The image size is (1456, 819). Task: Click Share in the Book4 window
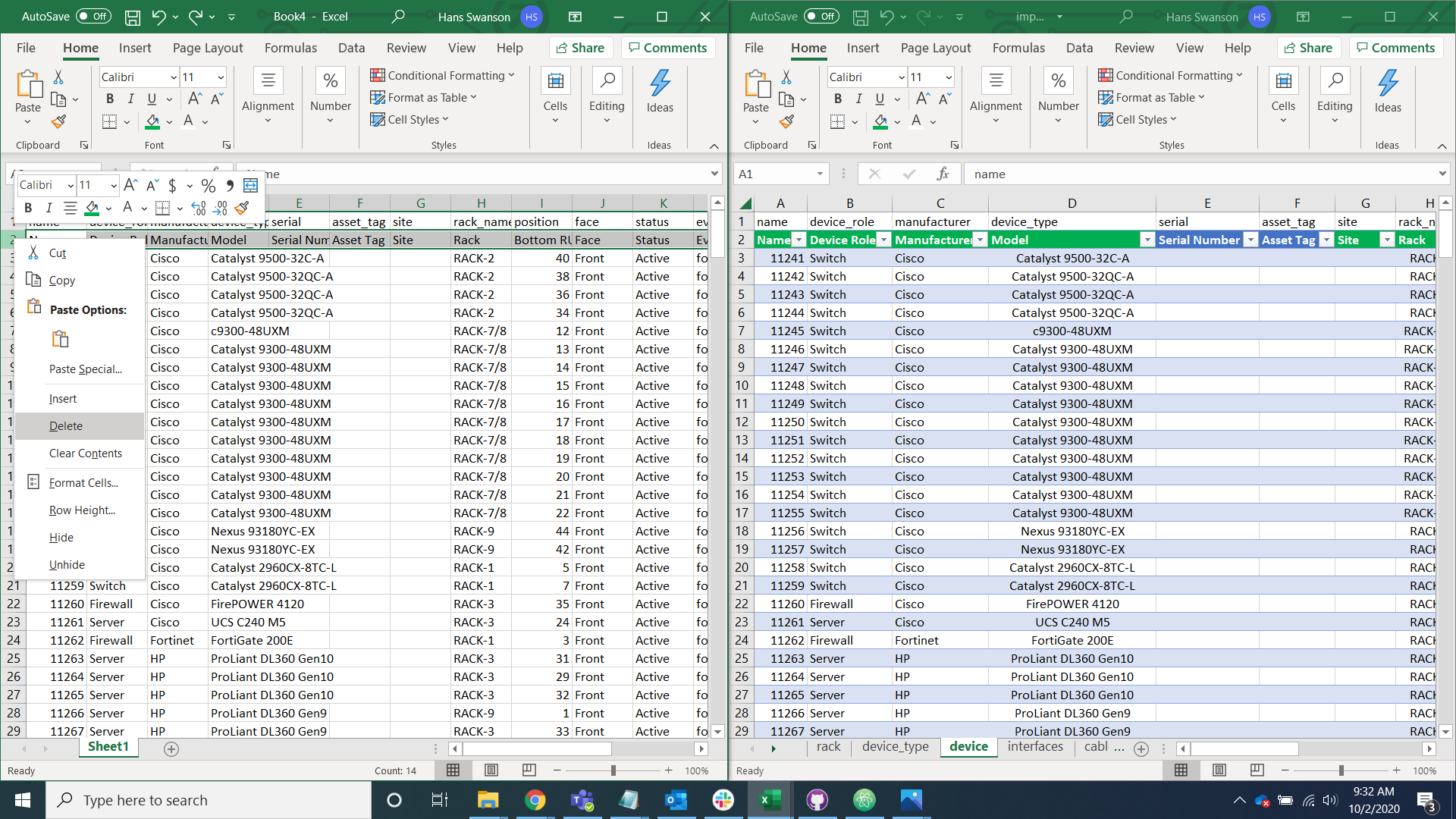580,48
